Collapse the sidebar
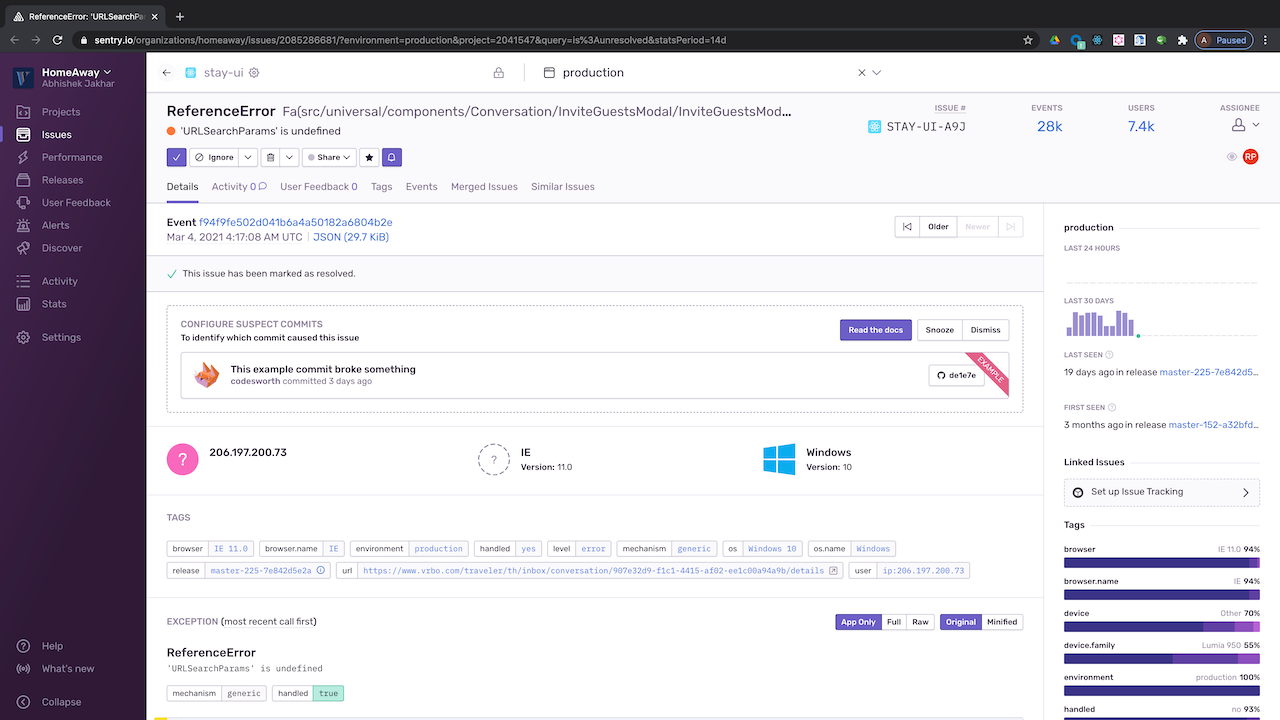The image size is (1280, 720). [x=61, y=703]
